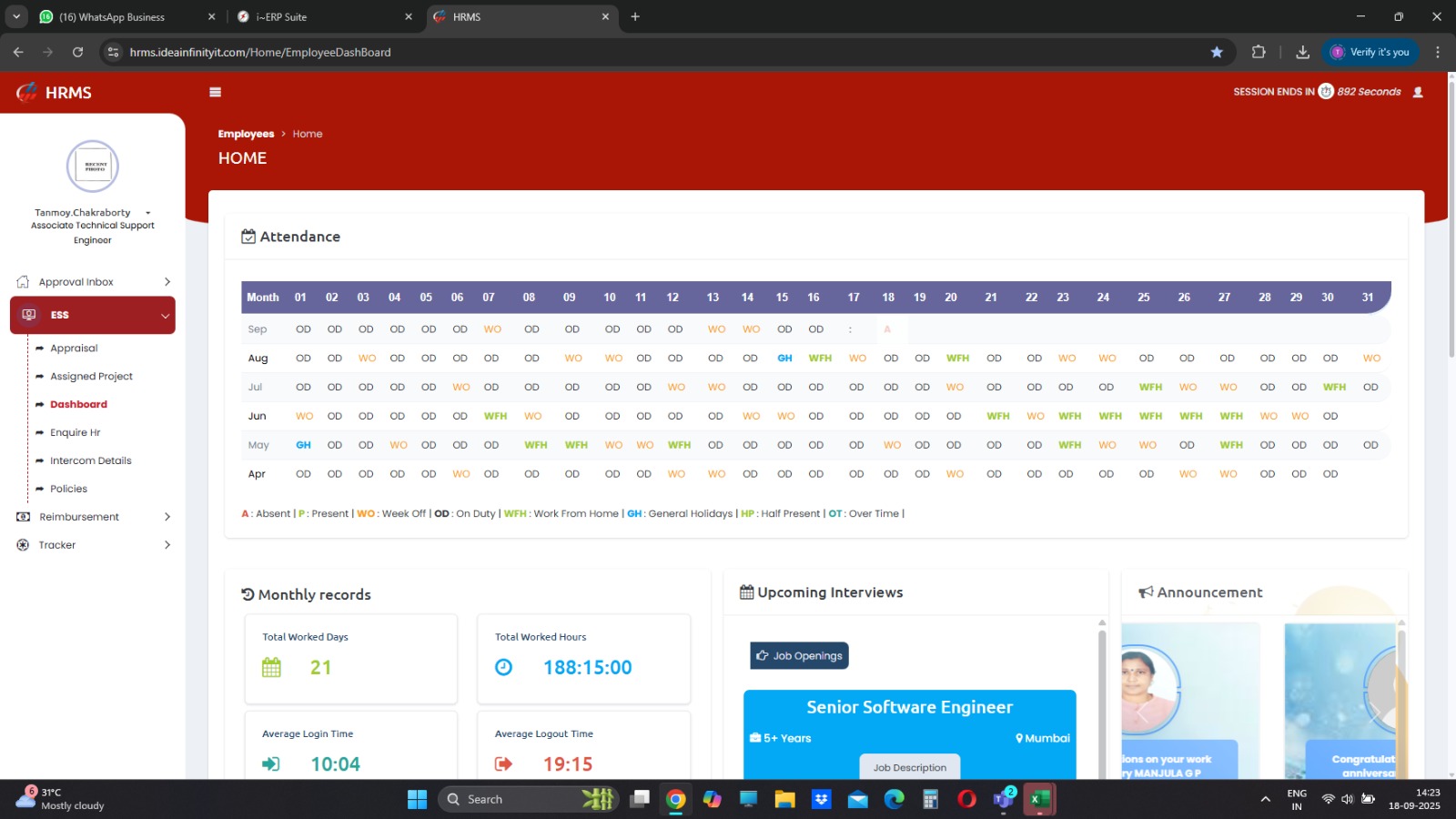
Task: Click the user account icon in header
Action: click(x=1417, y=92)
